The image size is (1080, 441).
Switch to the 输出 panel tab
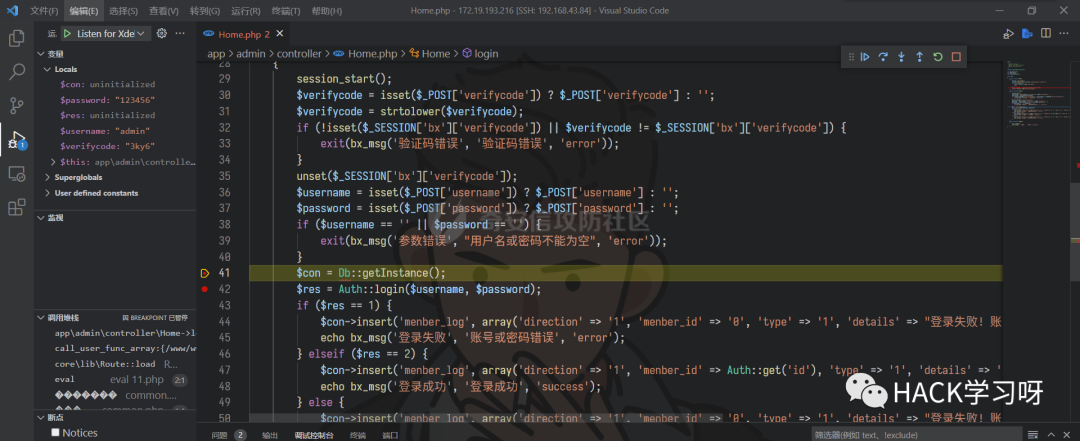[x=270, y=436]
